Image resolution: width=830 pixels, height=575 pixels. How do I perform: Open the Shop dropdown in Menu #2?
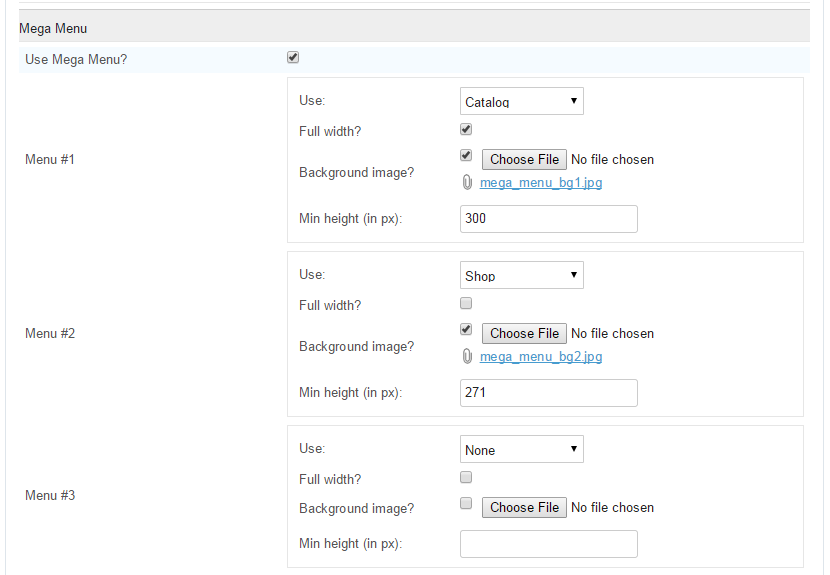(522, 275)
